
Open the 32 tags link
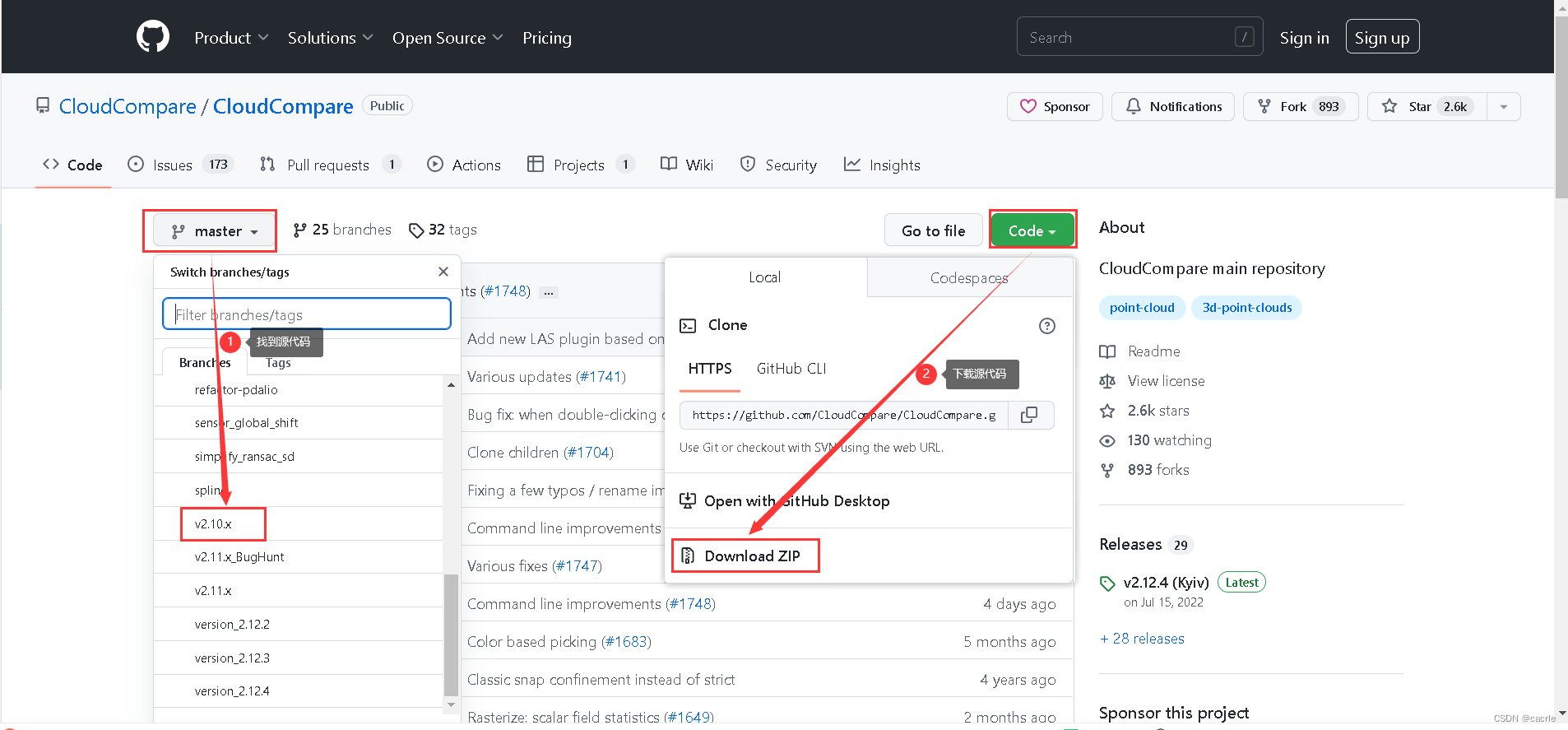(x=443, y=230)
